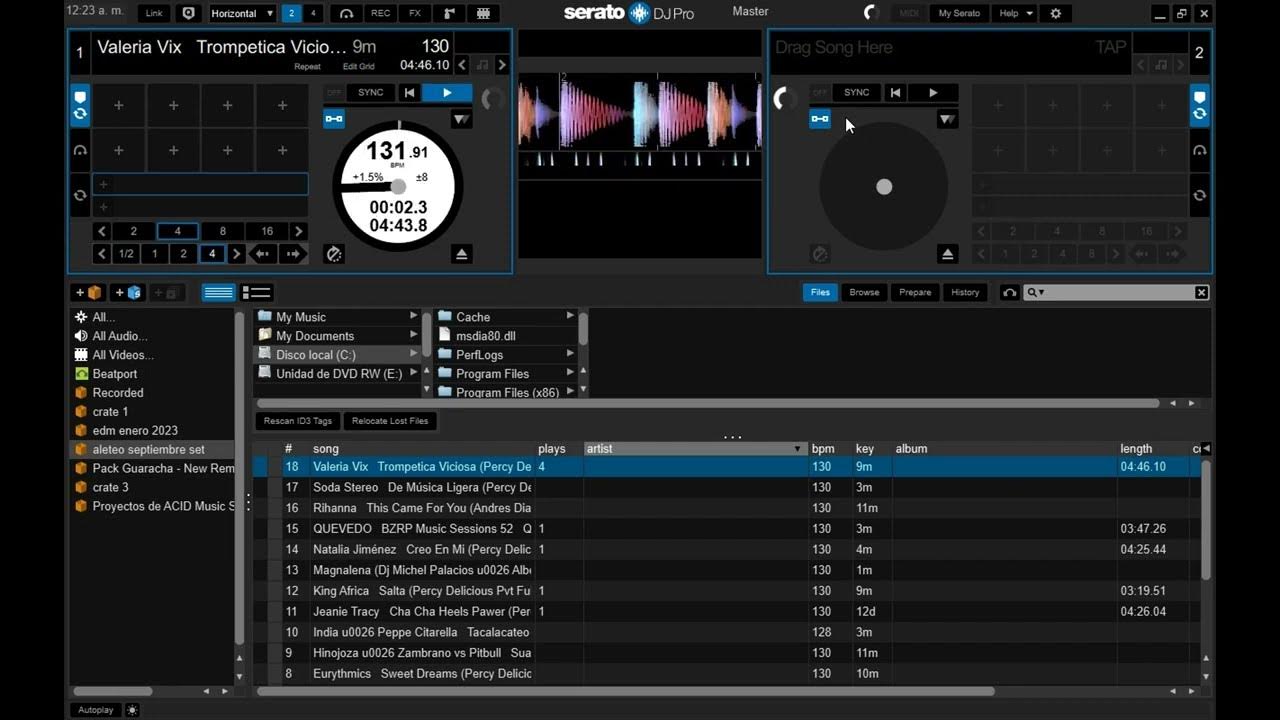
Task: Toggle the keylock icon on deck 2
Action: (820, 119)
